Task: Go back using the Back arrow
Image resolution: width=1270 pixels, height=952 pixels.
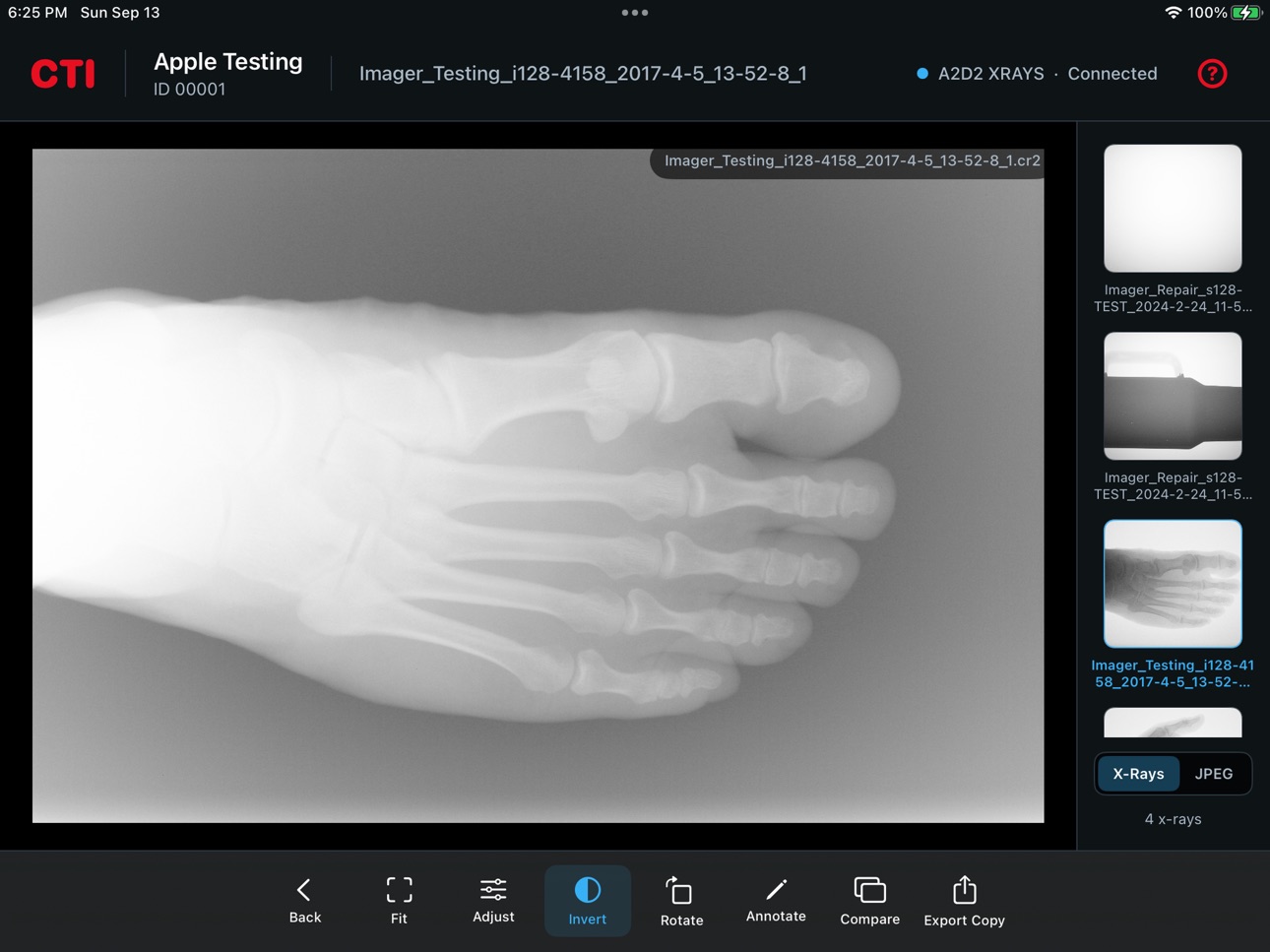Action: (x=304, y=900)
